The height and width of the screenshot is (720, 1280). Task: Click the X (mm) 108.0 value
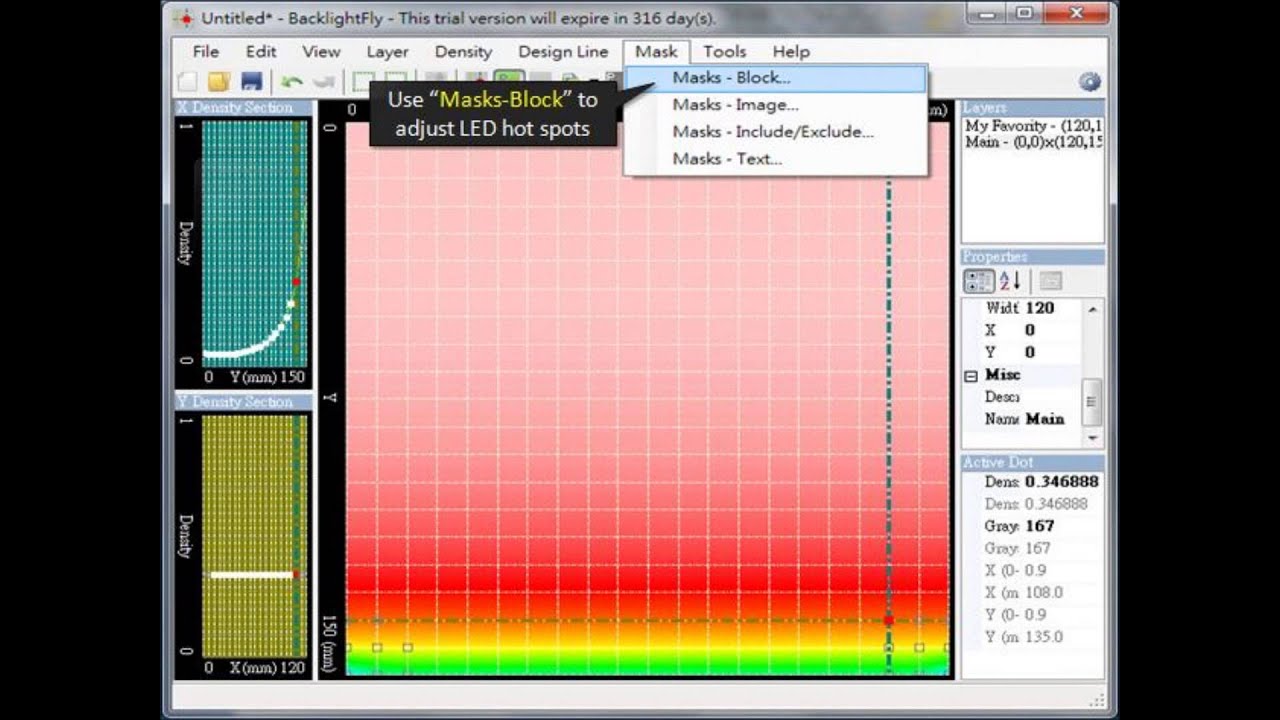1044,592
